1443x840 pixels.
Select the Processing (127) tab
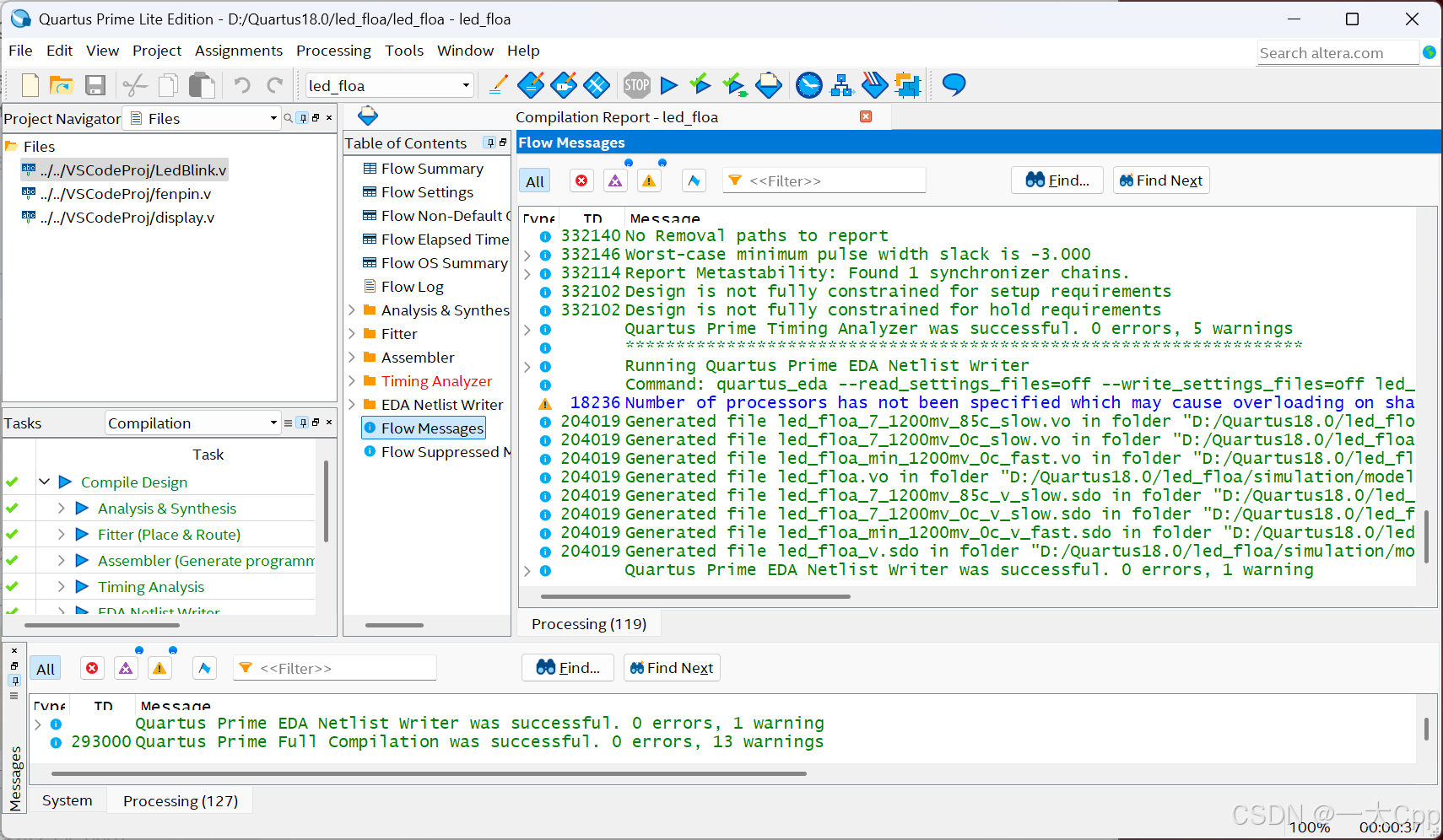click(x=181, y=801)
